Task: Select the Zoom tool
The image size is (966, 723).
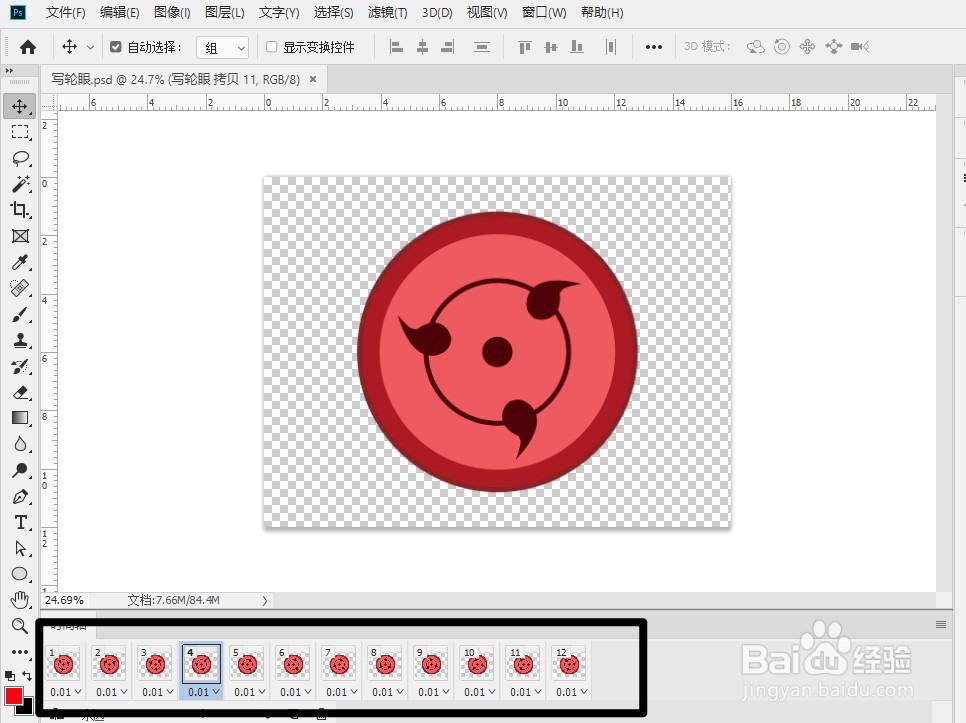Action: [20, 626]
